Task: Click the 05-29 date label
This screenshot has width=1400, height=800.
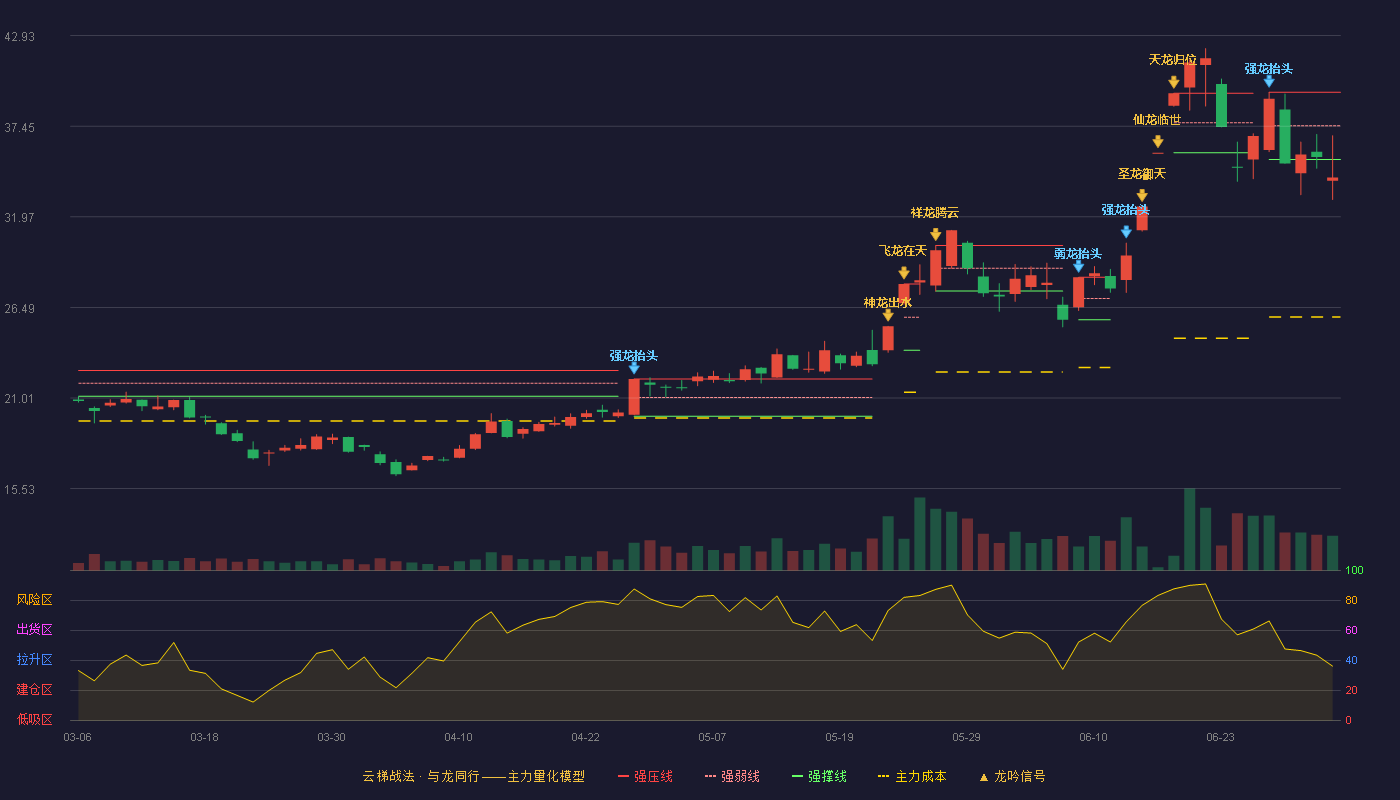Action: tap(966, 737)
